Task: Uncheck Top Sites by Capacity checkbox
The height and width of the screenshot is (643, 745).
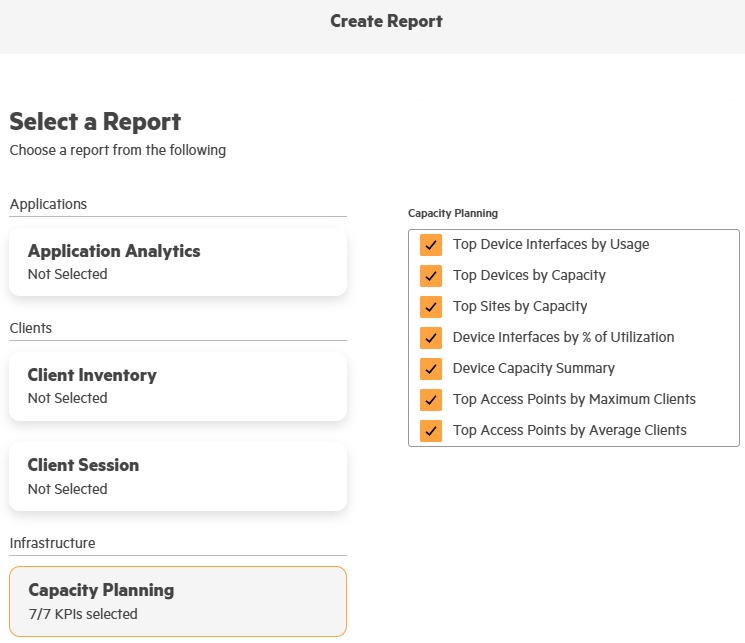Action: (431, 307)
